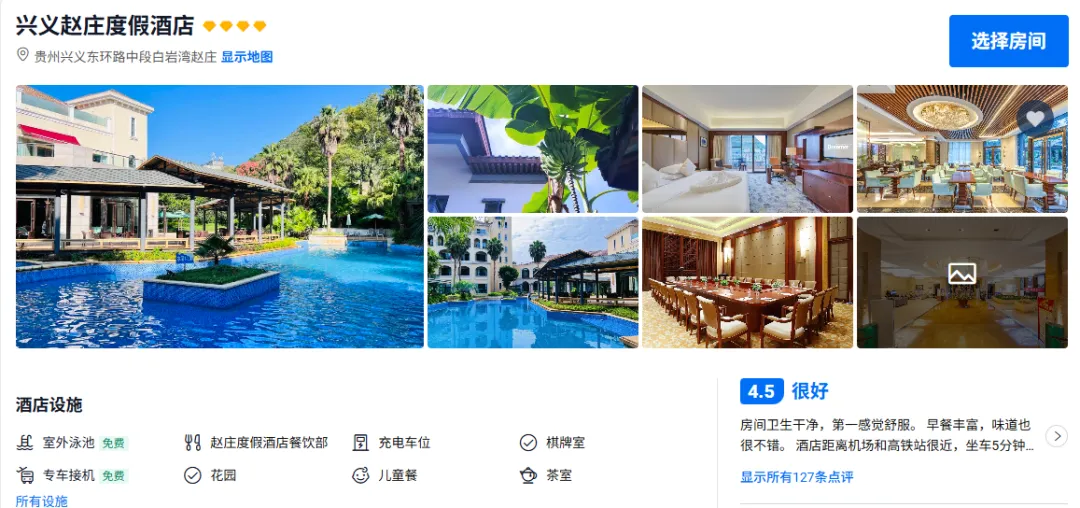Click the fork and knife restaurant icon
Screen dimensions: 1080x508
(x=193, y=443)
